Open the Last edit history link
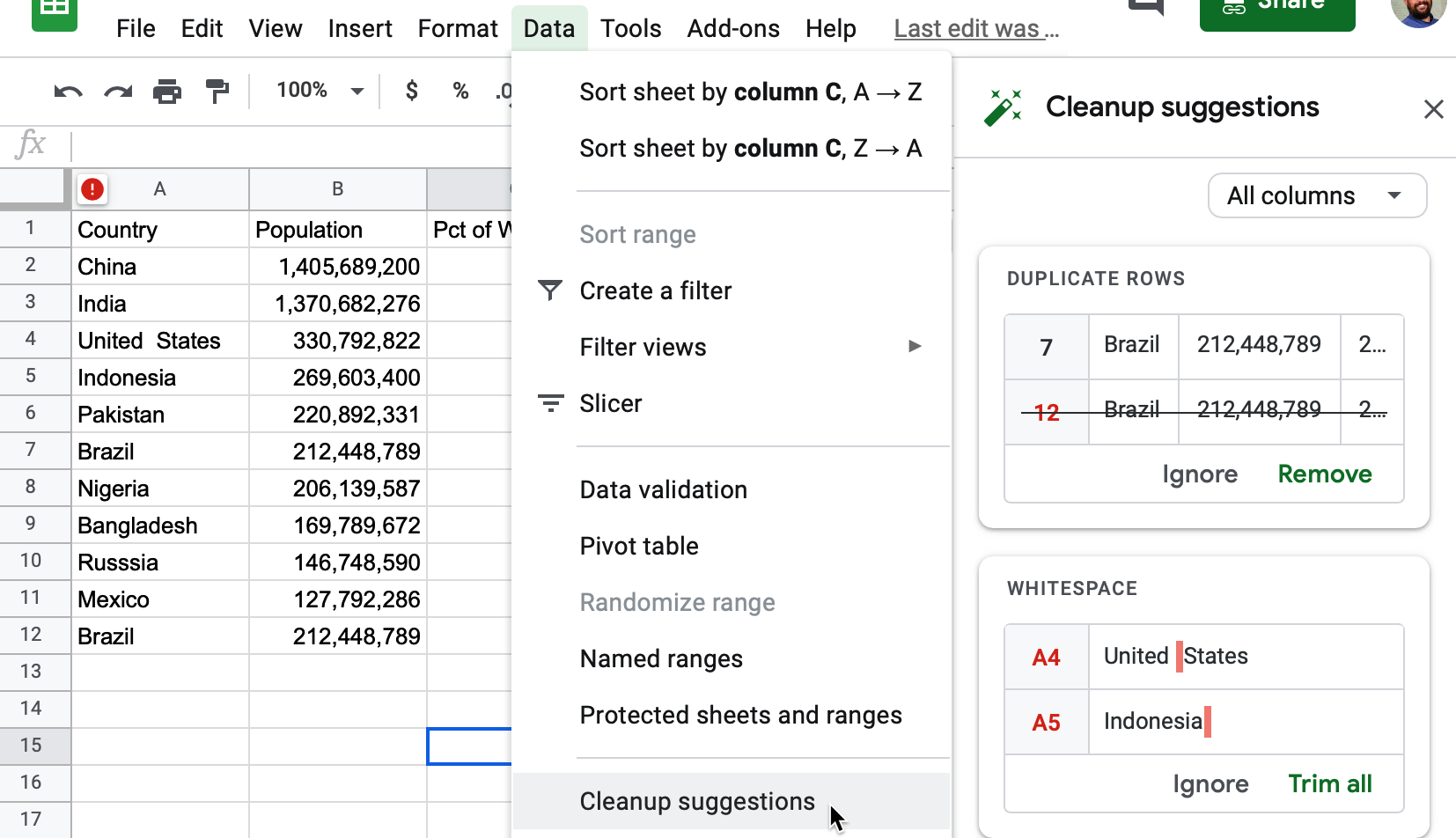The height and width of the screenshot is (838, 1456). 975,29
